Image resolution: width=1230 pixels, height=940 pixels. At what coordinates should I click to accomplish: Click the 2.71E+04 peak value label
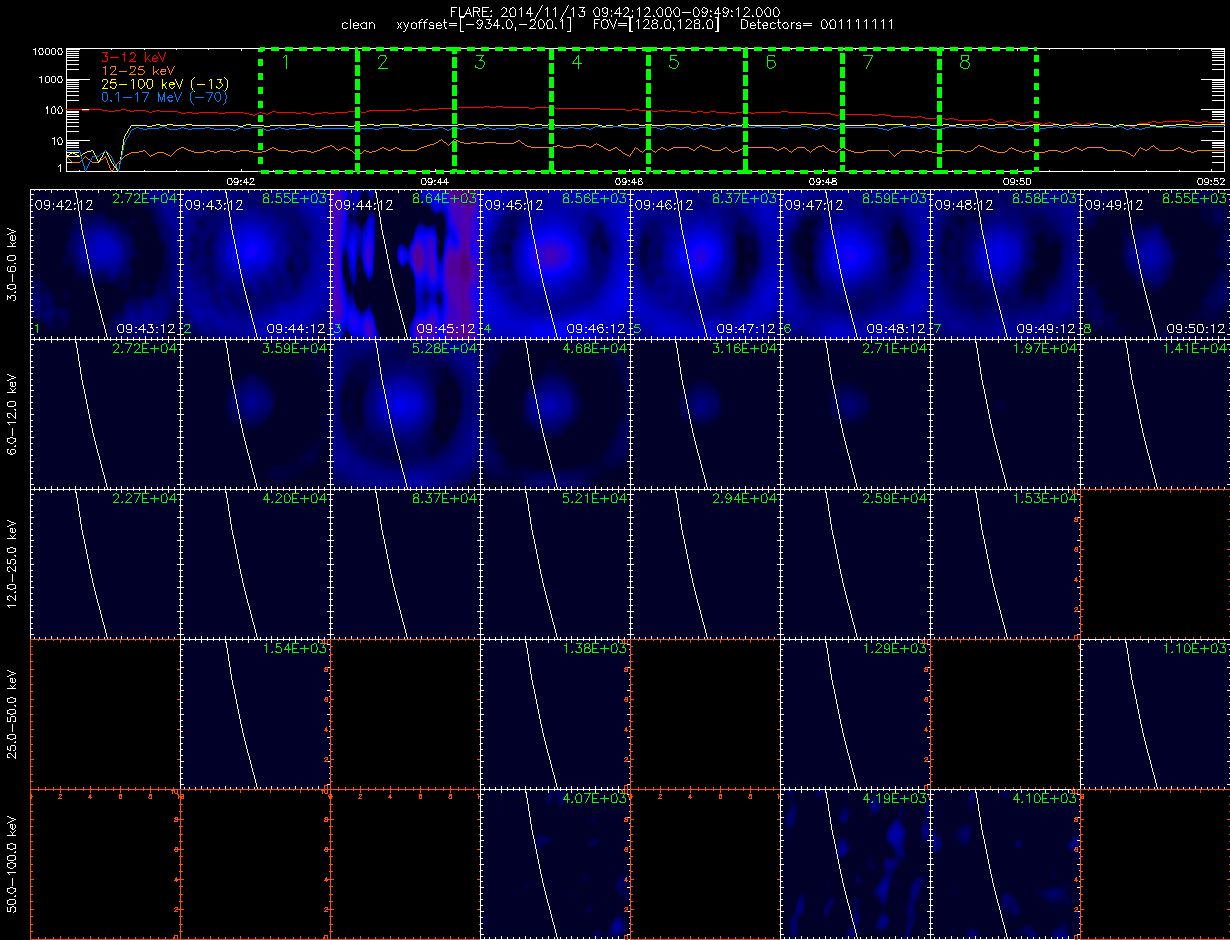pyautogui.click(x=896, y=348)
